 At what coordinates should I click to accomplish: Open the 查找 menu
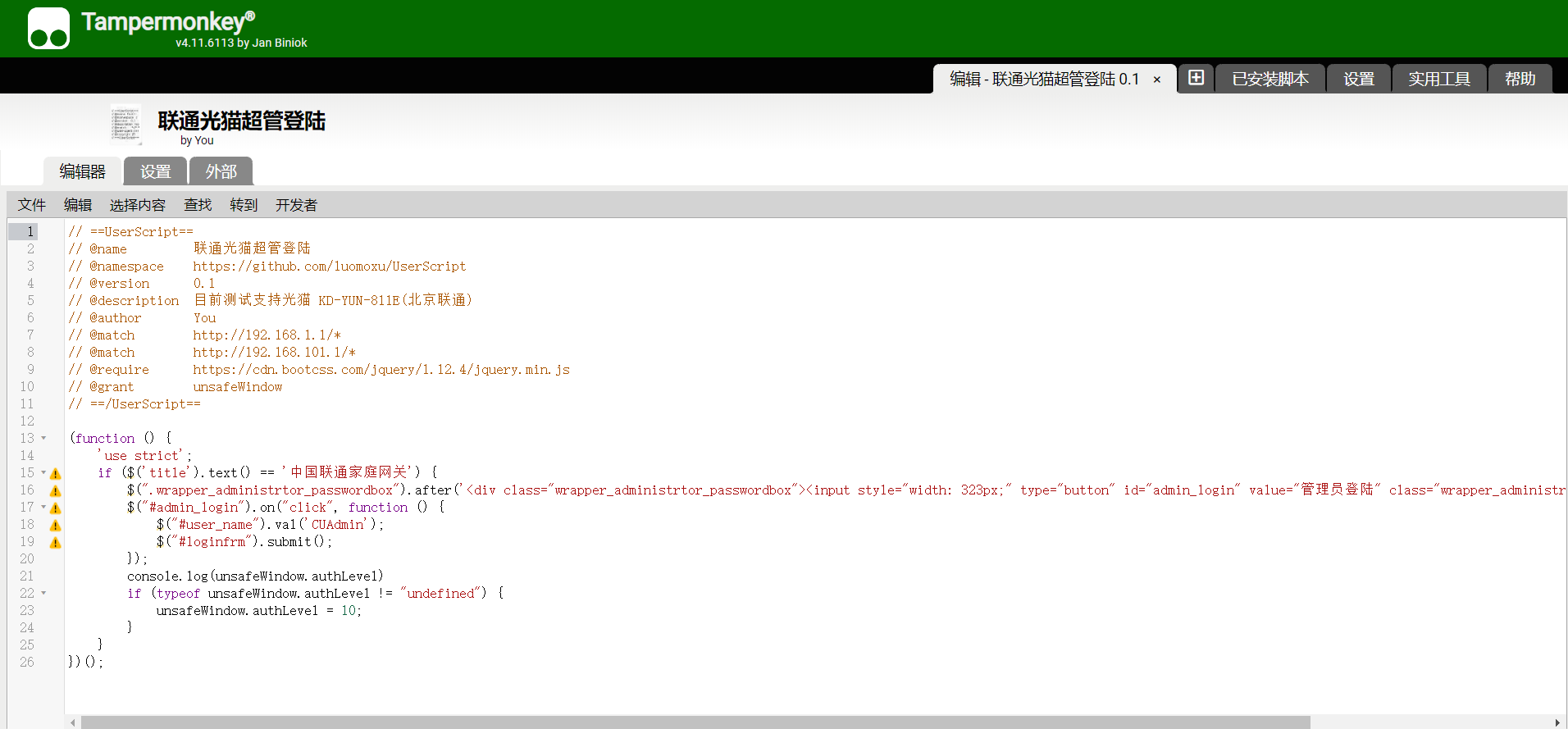(x=198, y=205)
